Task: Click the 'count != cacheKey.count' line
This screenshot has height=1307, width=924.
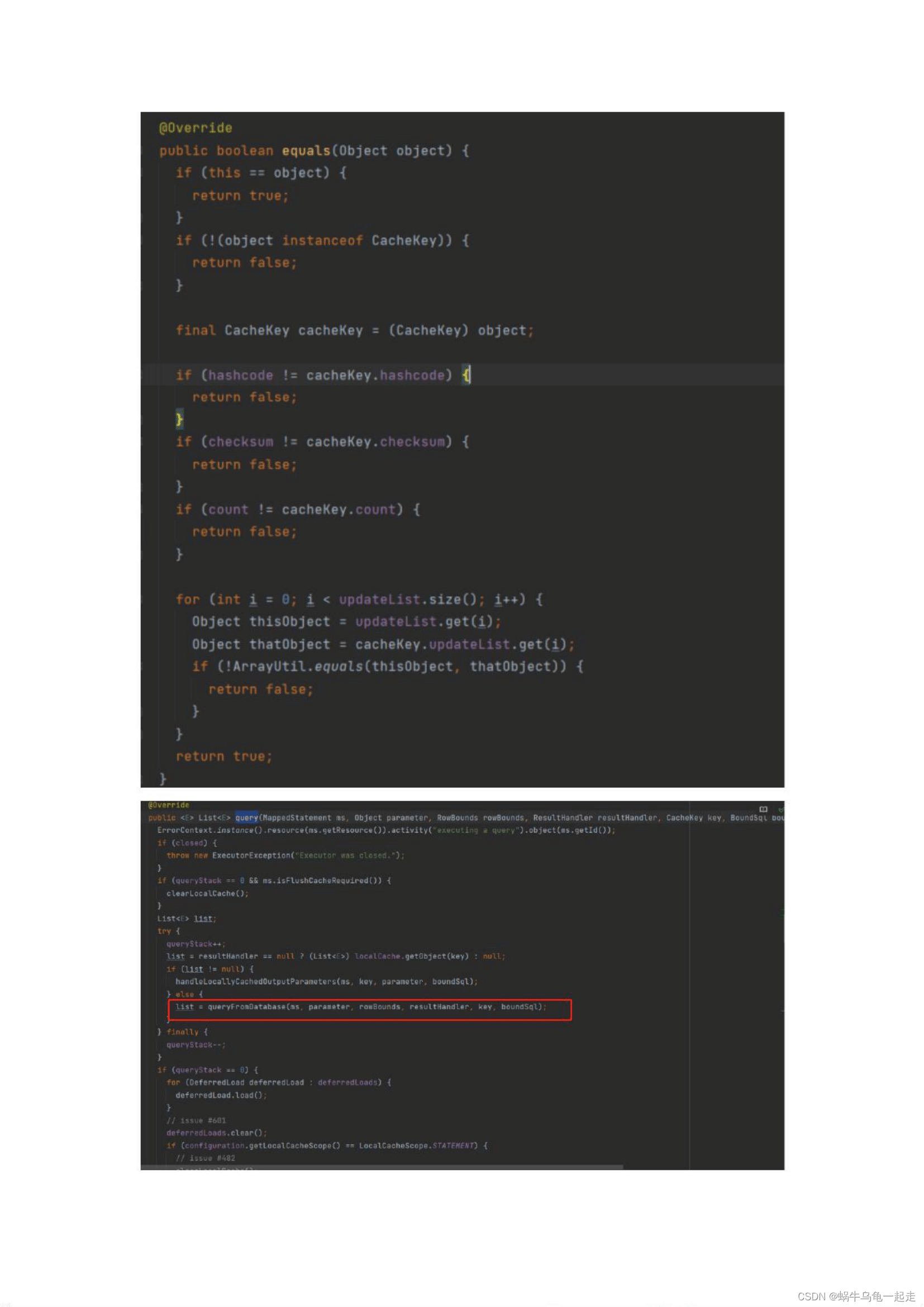Action: click(x=298, y=510)
